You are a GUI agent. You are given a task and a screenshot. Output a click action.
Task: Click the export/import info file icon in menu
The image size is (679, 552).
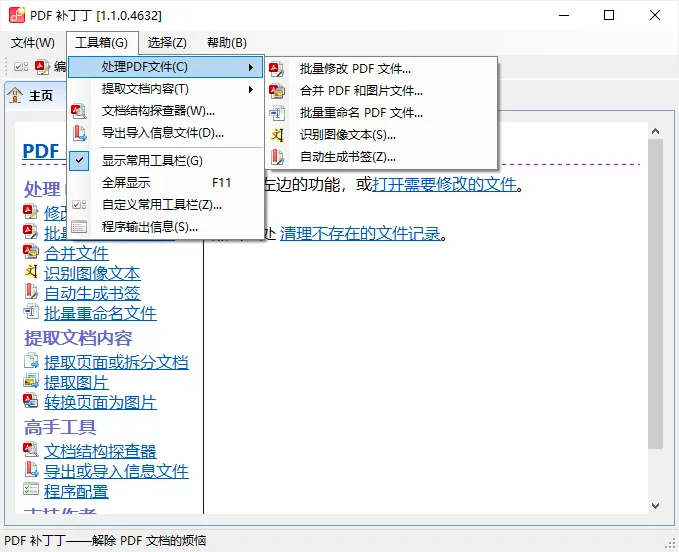[x=79, y=133]
